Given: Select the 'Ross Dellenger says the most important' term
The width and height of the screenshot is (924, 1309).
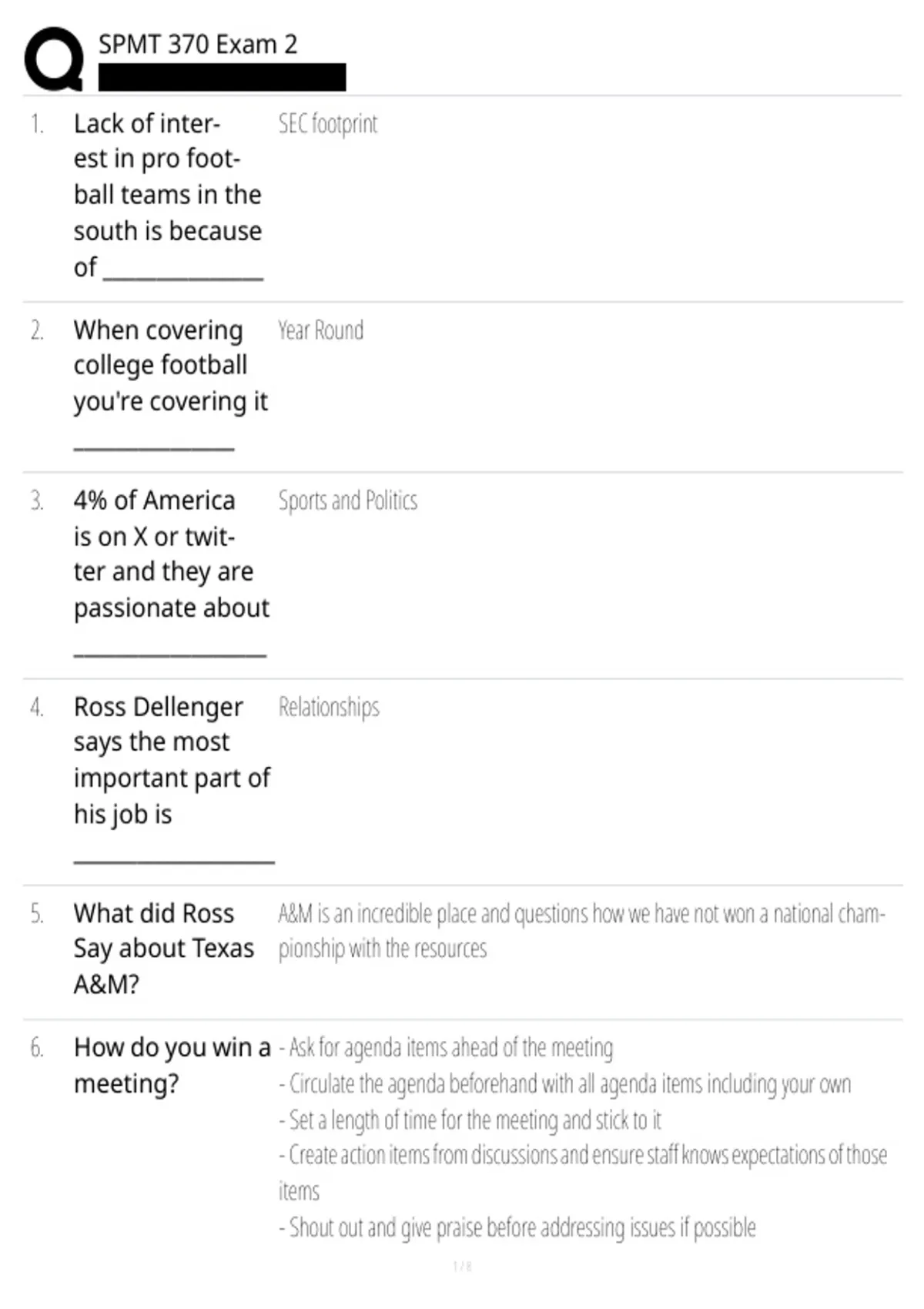Looking at the screenshot, I should tap(174, 778).
